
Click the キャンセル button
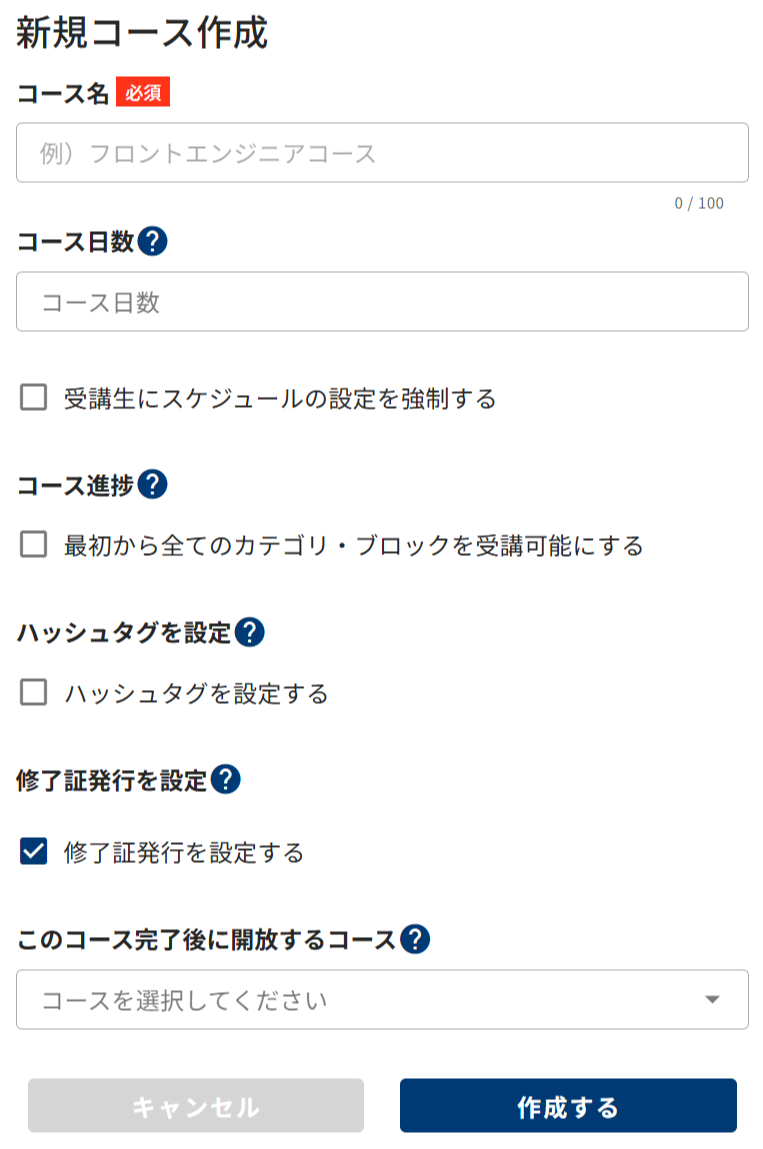point(196,1106)
